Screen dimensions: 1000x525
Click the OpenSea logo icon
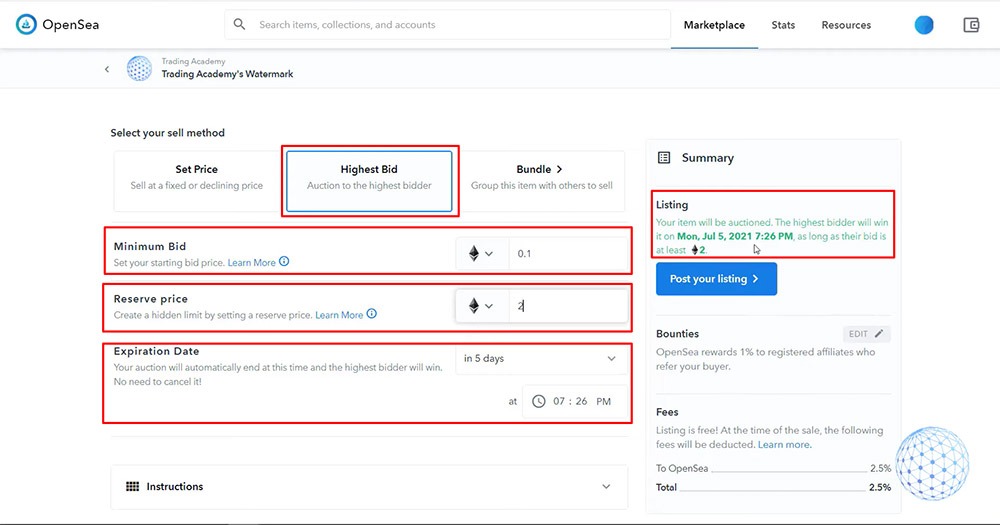click(26, 25)
